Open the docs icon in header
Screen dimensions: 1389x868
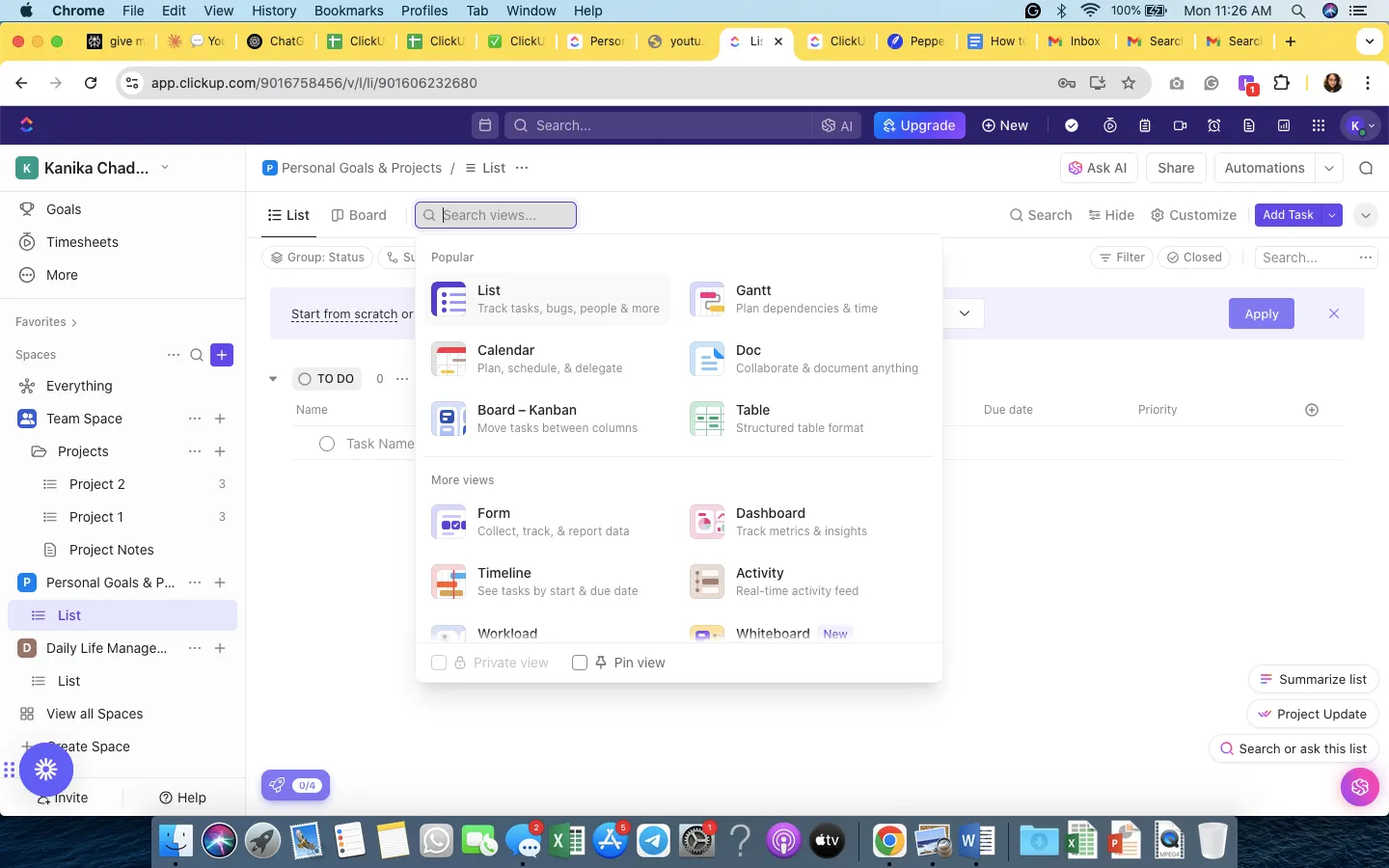tap(1249, 125)
